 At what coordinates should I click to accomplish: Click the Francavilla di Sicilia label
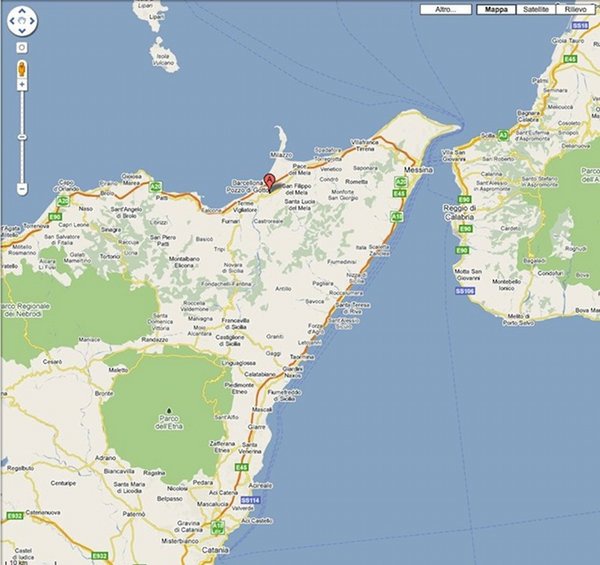[x=235, y=324]
